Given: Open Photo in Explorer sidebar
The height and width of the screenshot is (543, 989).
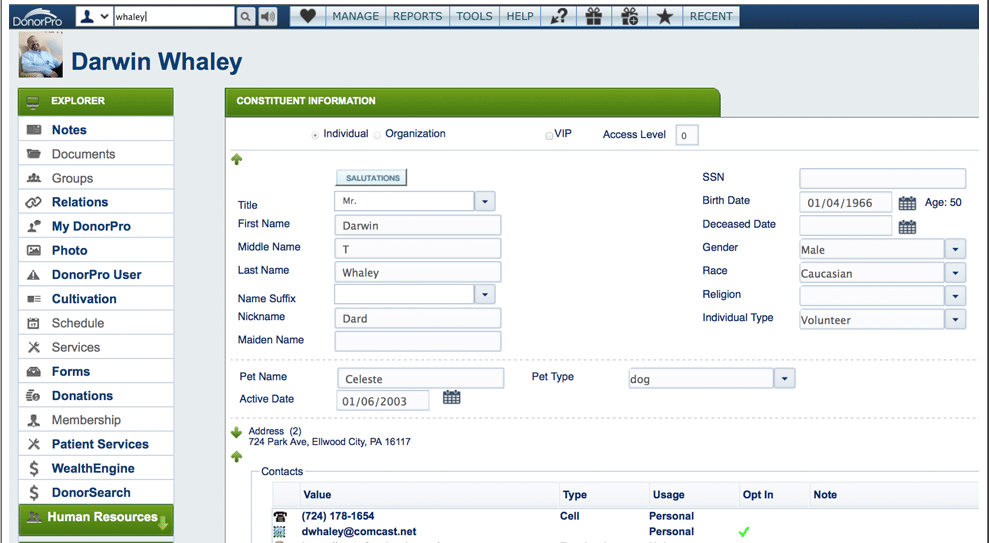Looking at the screenshot, I should tap(96, 250).
